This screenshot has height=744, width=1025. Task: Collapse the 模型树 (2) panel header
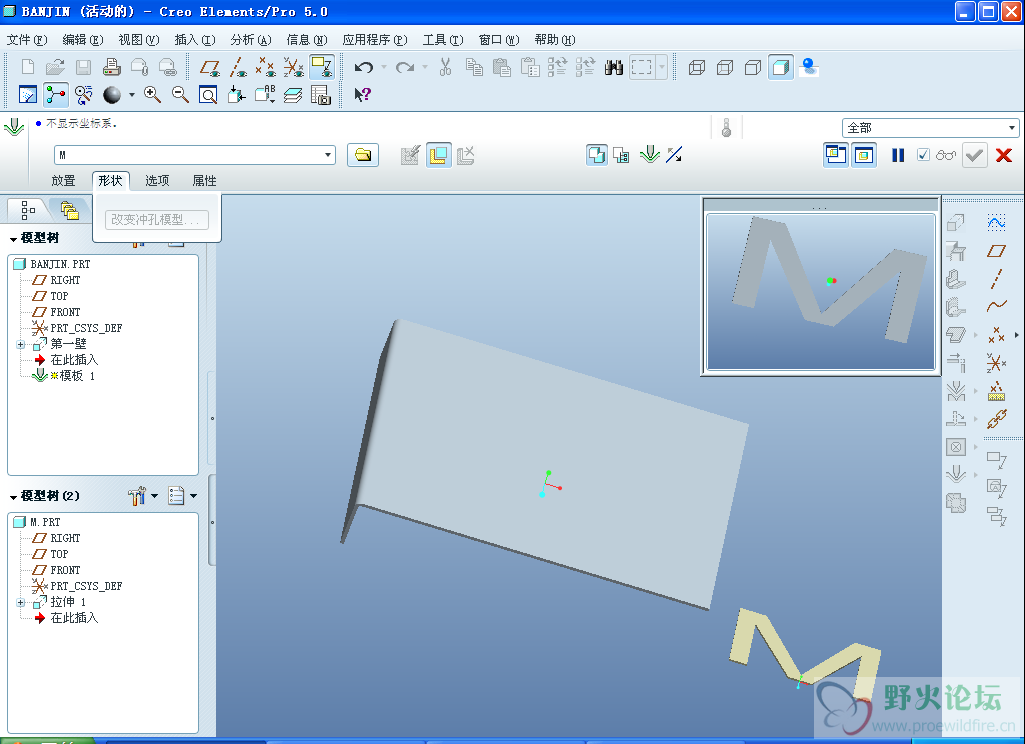(13, 498)
